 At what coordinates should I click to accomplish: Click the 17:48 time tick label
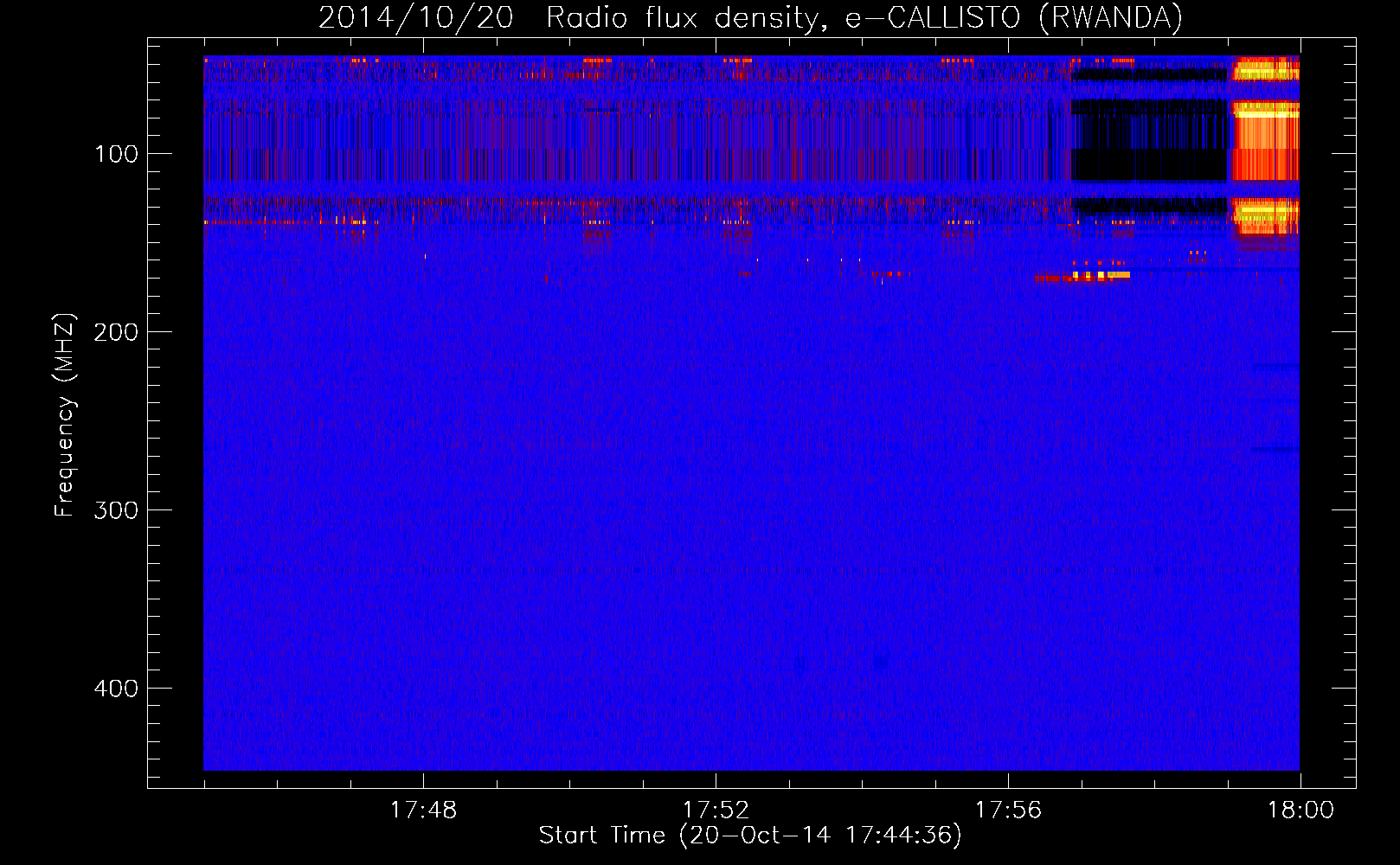point(423,811)
